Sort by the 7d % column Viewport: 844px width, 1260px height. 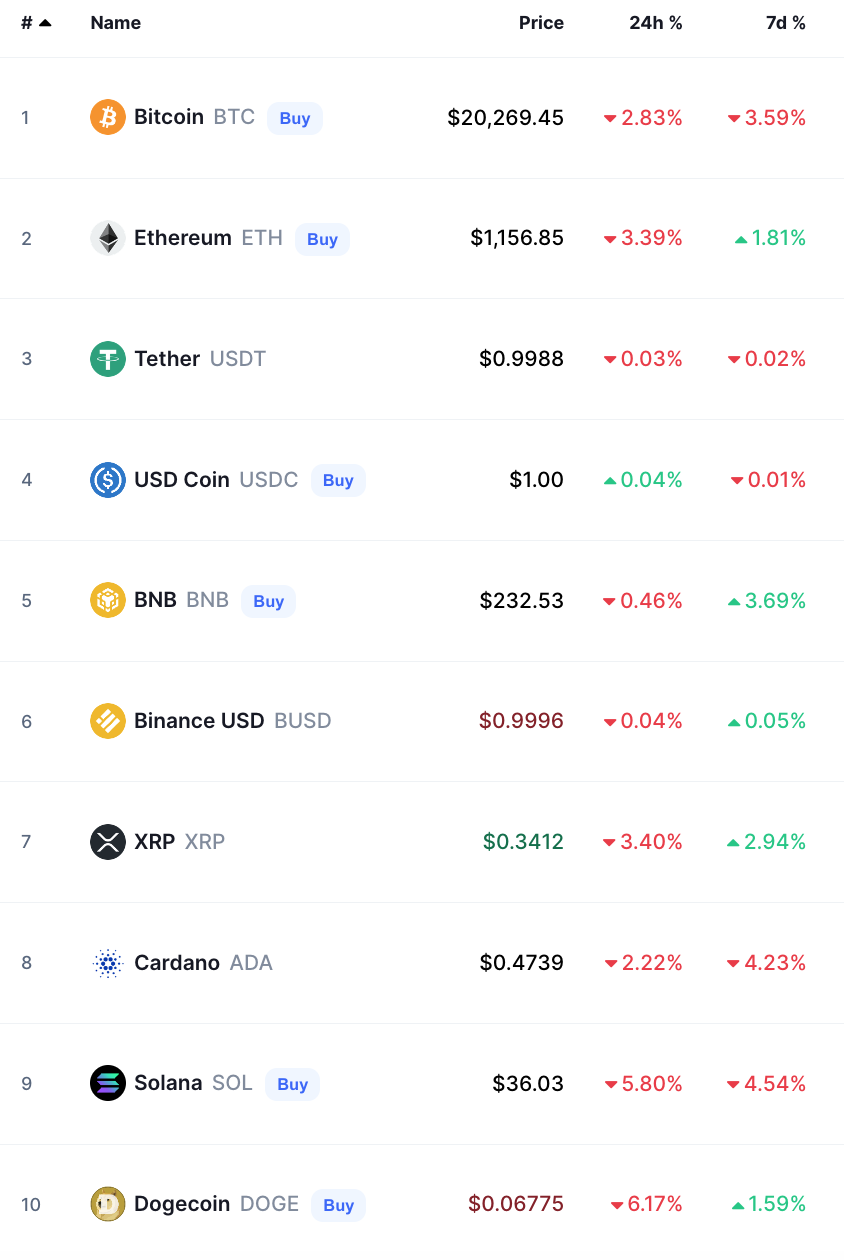785,23
